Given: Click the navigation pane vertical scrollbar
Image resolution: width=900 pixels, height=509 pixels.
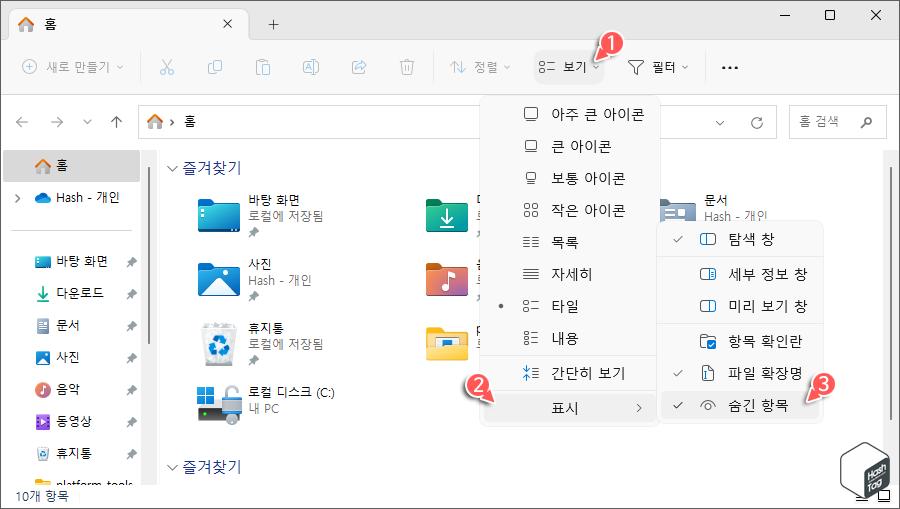Looking at the screenshot, I should [x=148, y=255].
